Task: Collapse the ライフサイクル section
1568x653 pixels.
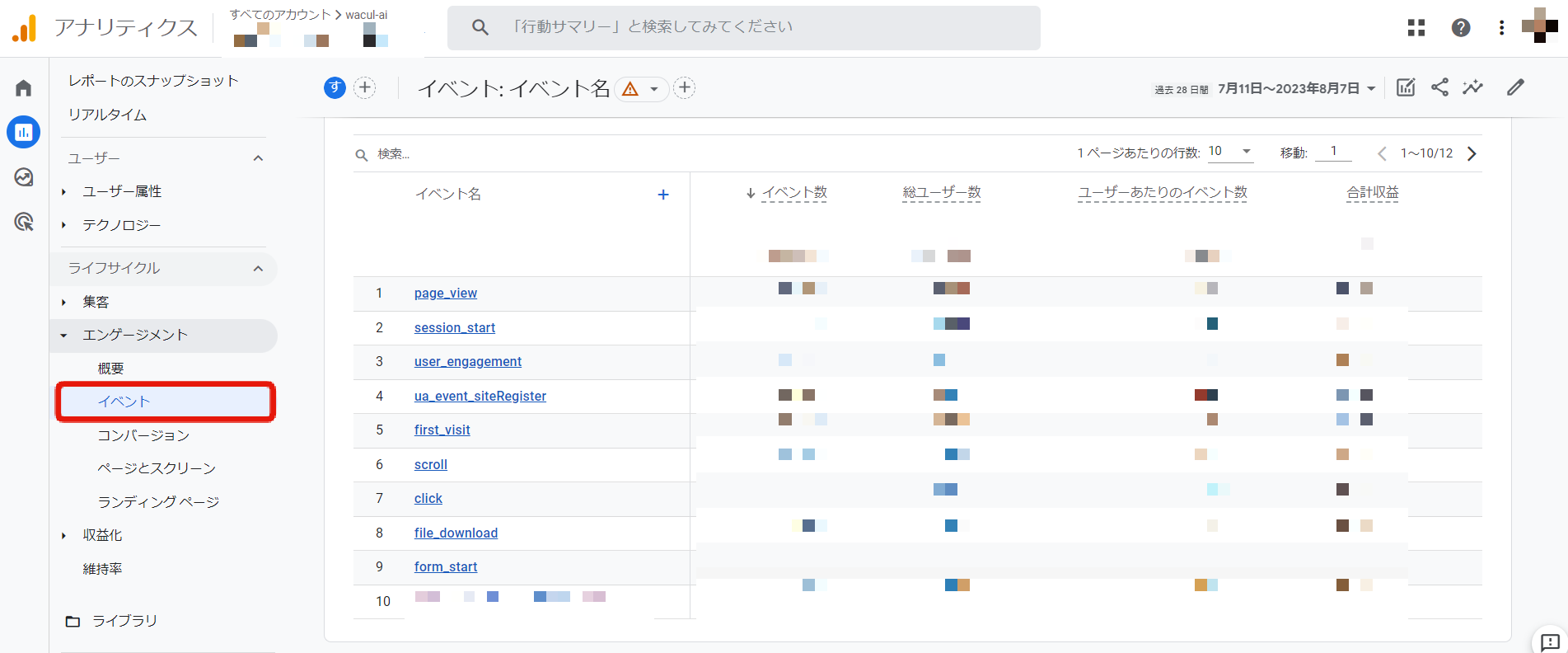Action: pos(258,268)
